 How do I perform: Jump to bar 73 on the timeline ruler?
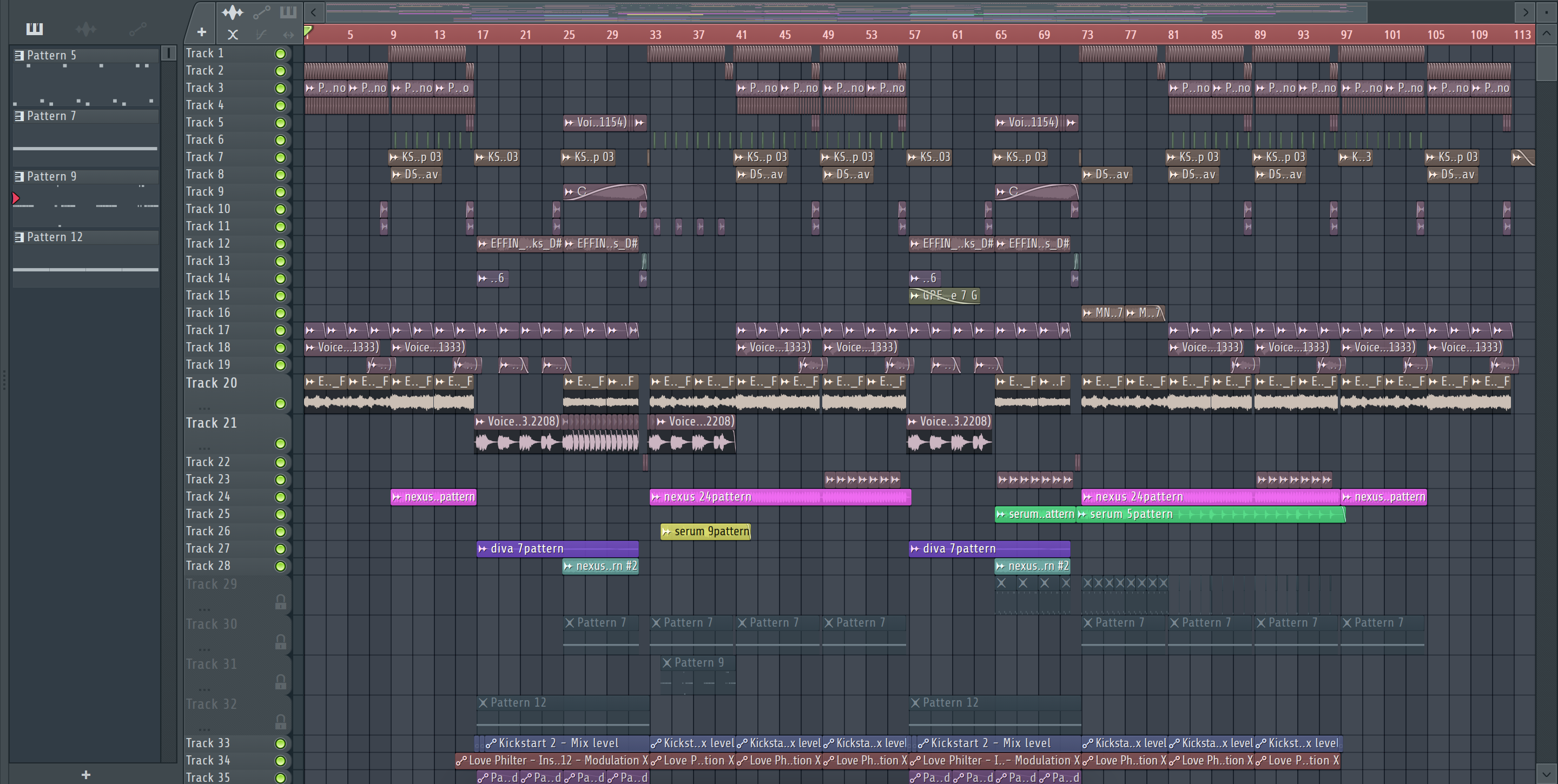(1087, 35)
